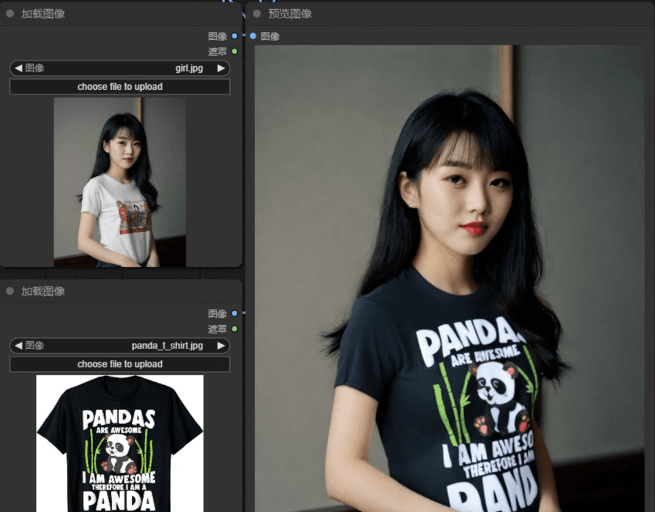Click the 遮罩 output socket of girl.jpg node
655x512 pixels.
pos(234,51)
